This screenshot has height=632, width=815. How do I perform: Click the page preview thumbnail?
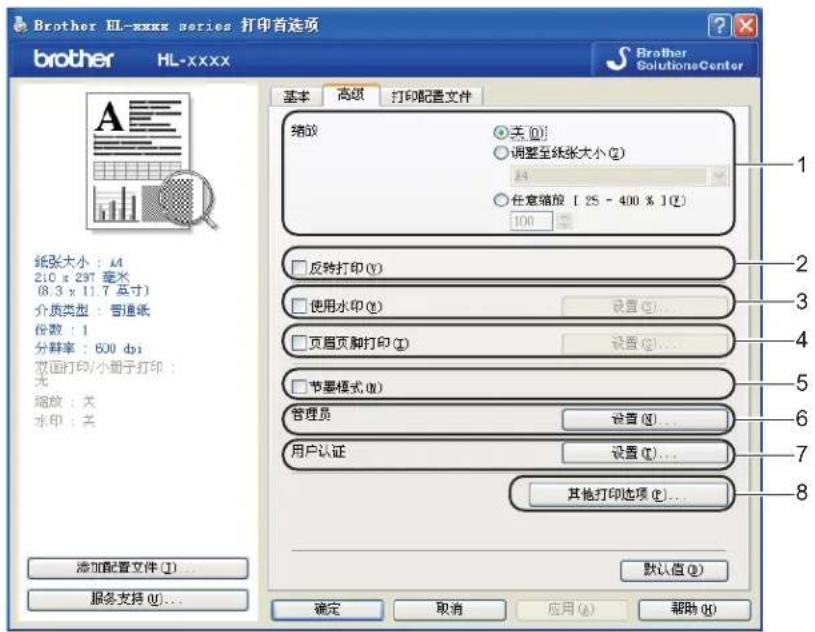(152, 161)
